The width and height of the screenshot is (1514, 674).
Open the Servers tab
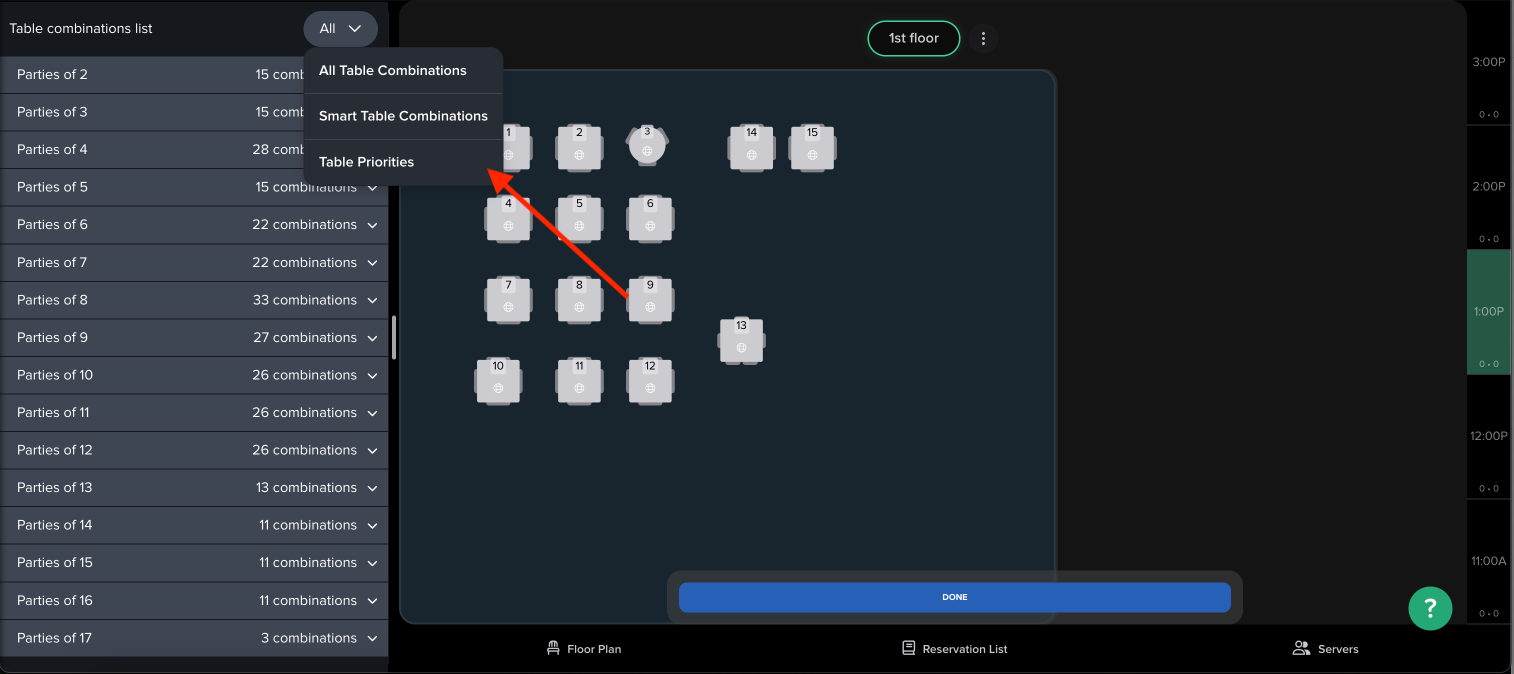pos(1325,649)
